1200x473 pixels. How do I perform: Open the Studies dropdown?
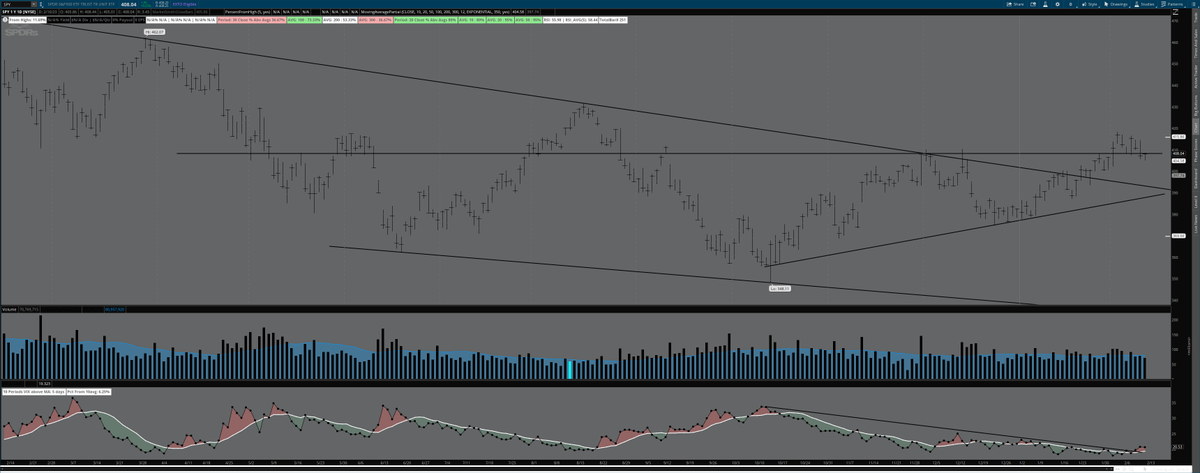point(1144,4)
